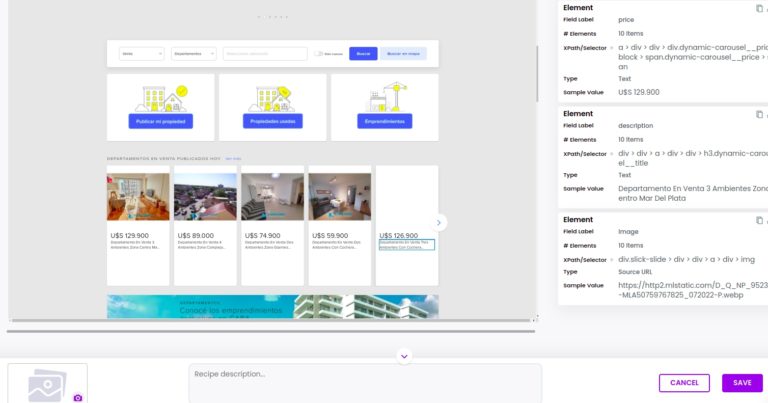The height and width of the screenshot is (403, 768).
Task: Click the camera icon on recipe thumbnail
Action: click(x=78, y=398)
